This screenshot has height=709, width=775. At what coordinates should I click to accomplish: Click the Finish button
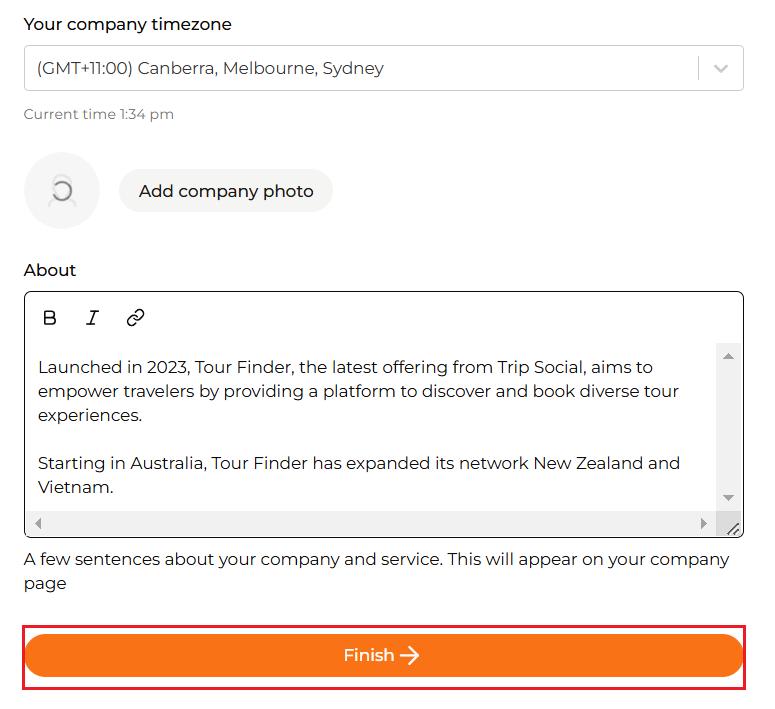point(384,656)
